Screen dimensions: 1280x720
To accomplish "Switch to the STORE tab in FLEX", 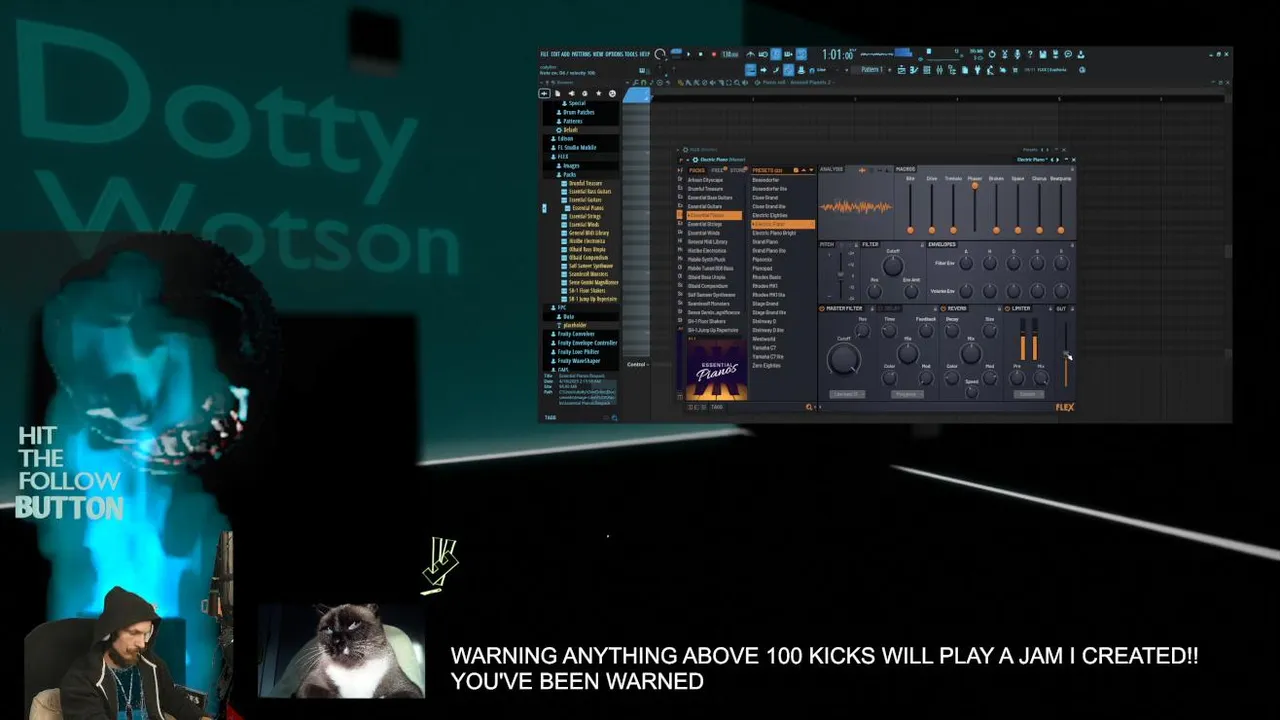I will pyautogui.click(x=737, y=170).
